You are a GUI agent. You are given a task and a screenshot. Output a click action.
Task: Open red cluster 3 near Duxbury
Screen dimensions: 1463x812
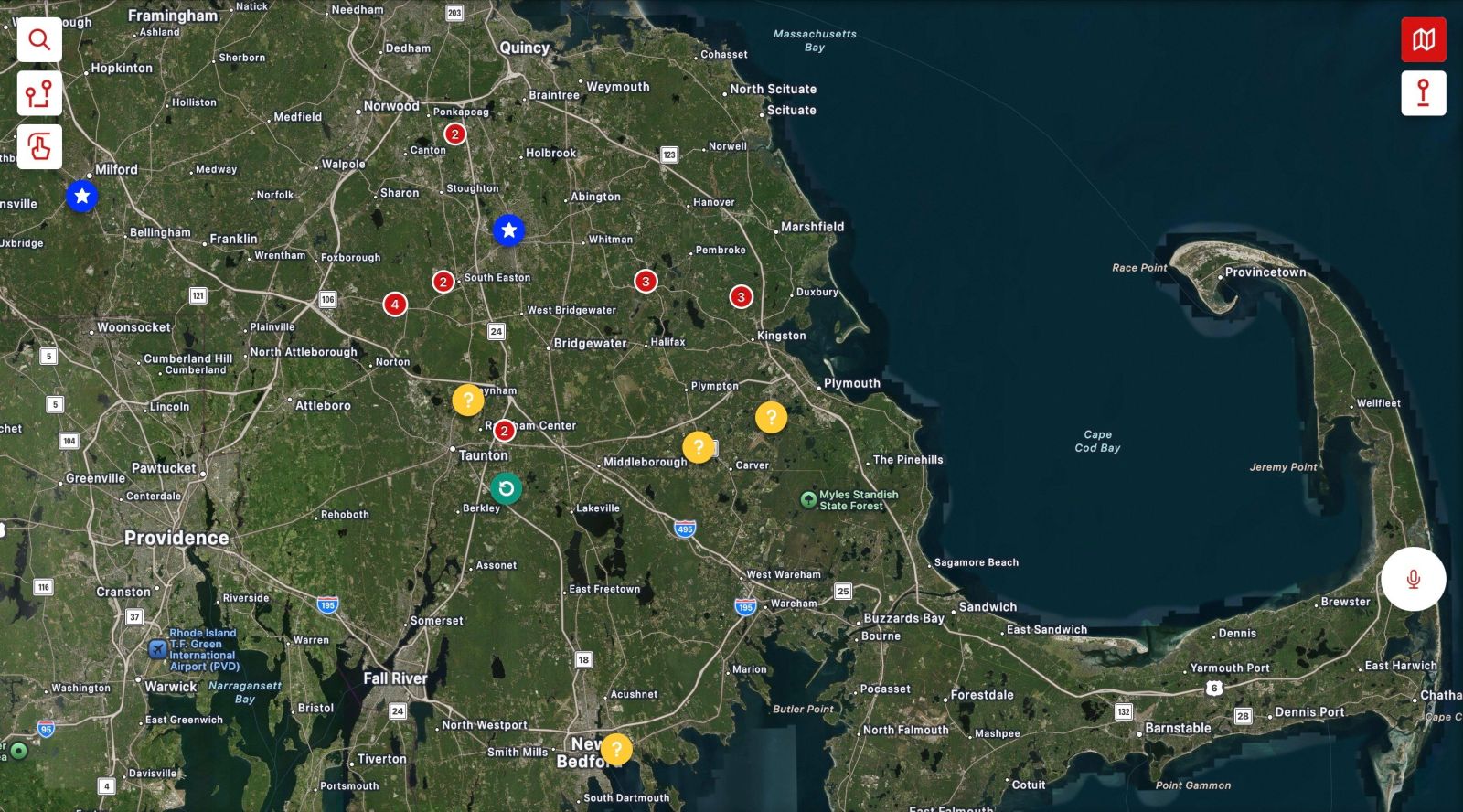point(741,296)
